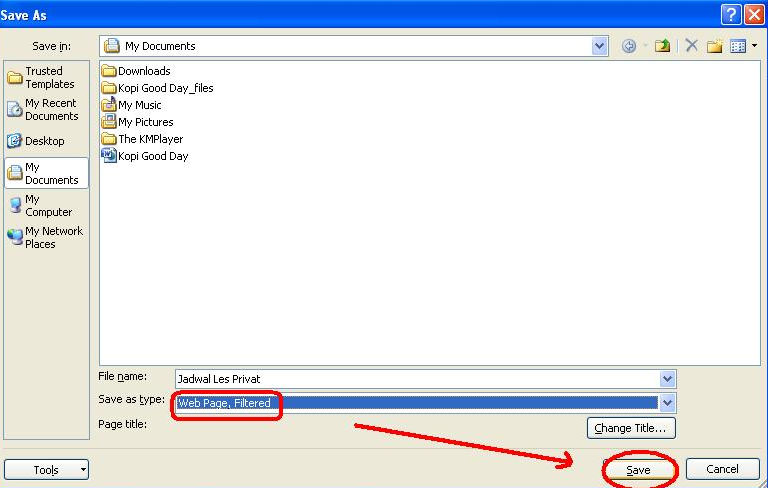768x488 pixels.
Task: Click the Cancel button
Action: [x=722, y=469]
